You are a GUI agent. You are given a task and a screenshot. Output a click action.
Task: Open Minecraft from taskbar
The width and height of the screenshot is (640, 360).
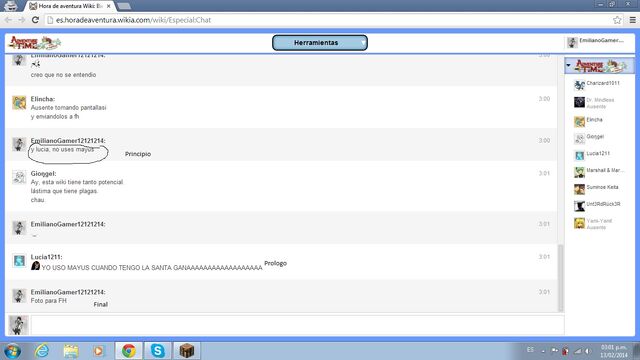[x=187, y=351]
